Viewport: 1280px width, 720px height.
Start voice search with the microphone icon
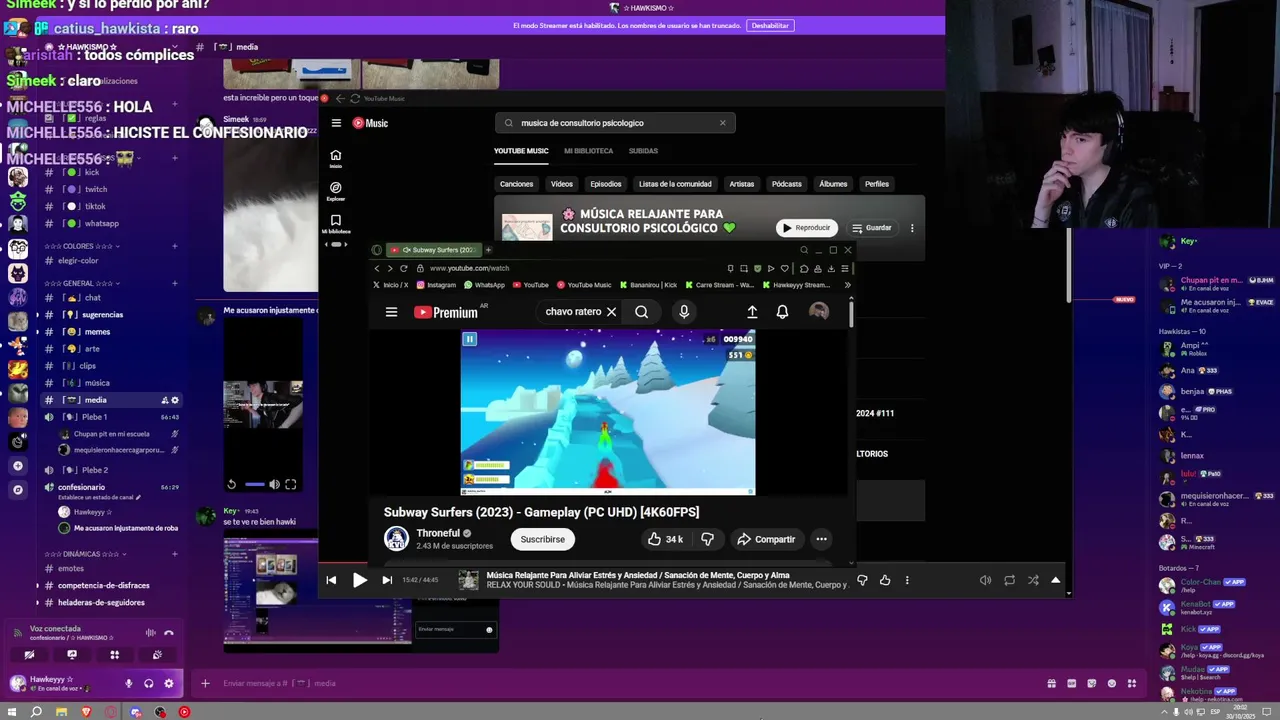pyautogui.click(x=684, y=312)
